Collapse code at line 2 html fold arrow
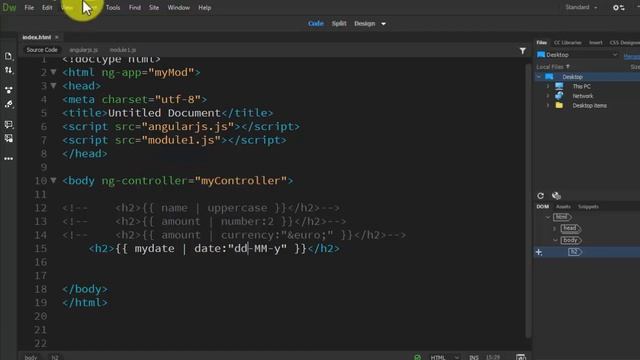 click(53, 72)
